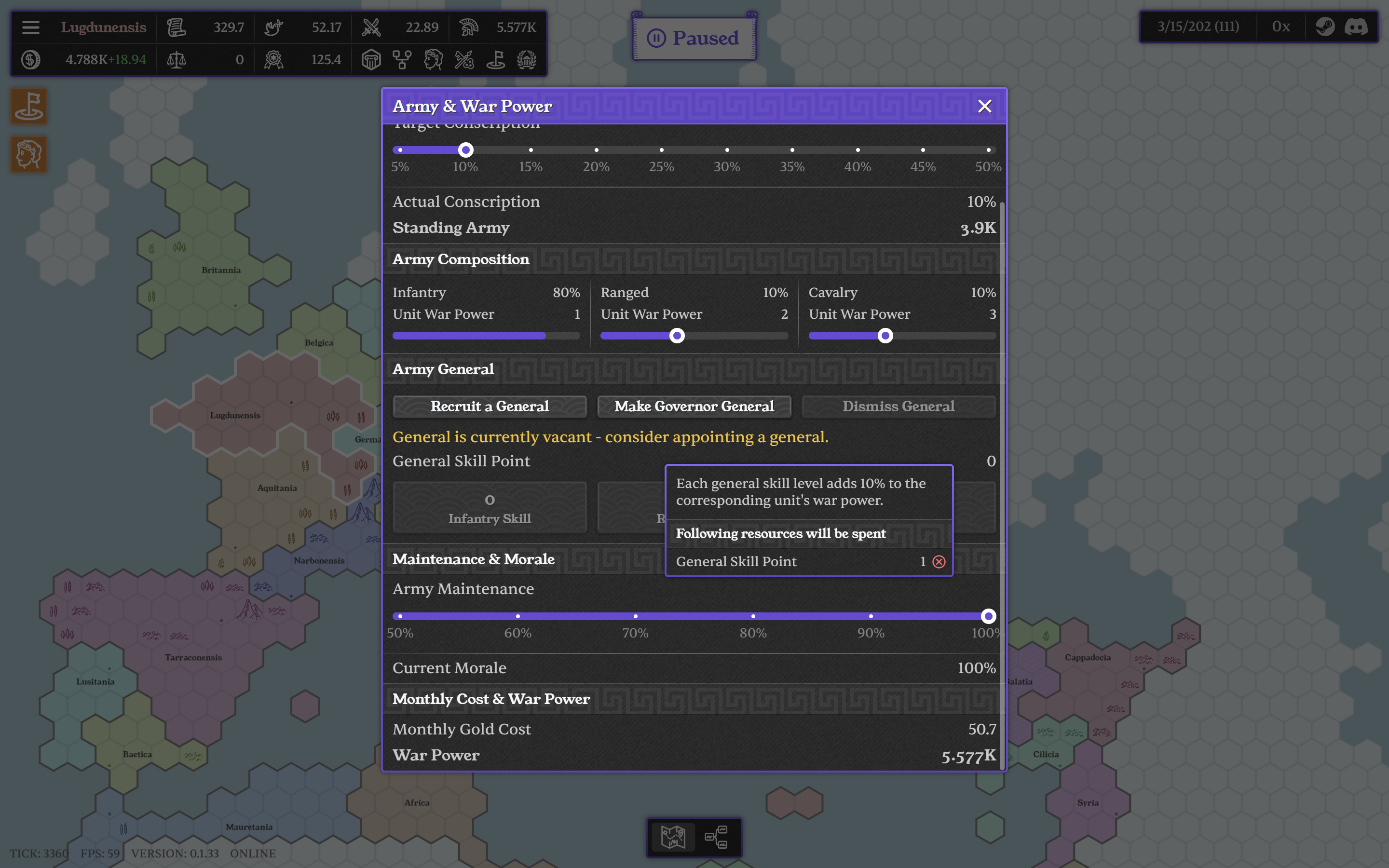This screenshot has width=1389, height=868.
Task: Click the Ranged composition slider handle
Action: pyautogui.click(x=677, y=336)
